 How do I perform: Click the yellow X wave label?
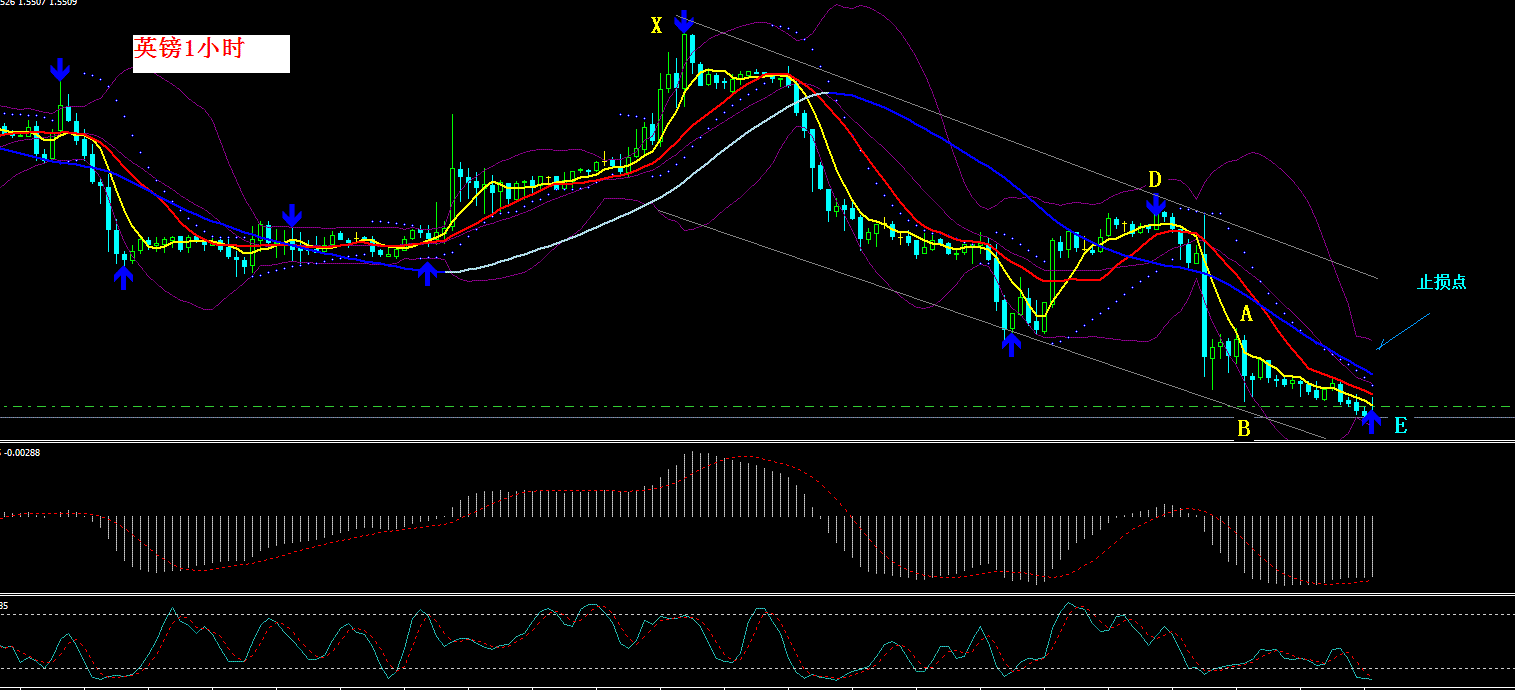point(656,26)
